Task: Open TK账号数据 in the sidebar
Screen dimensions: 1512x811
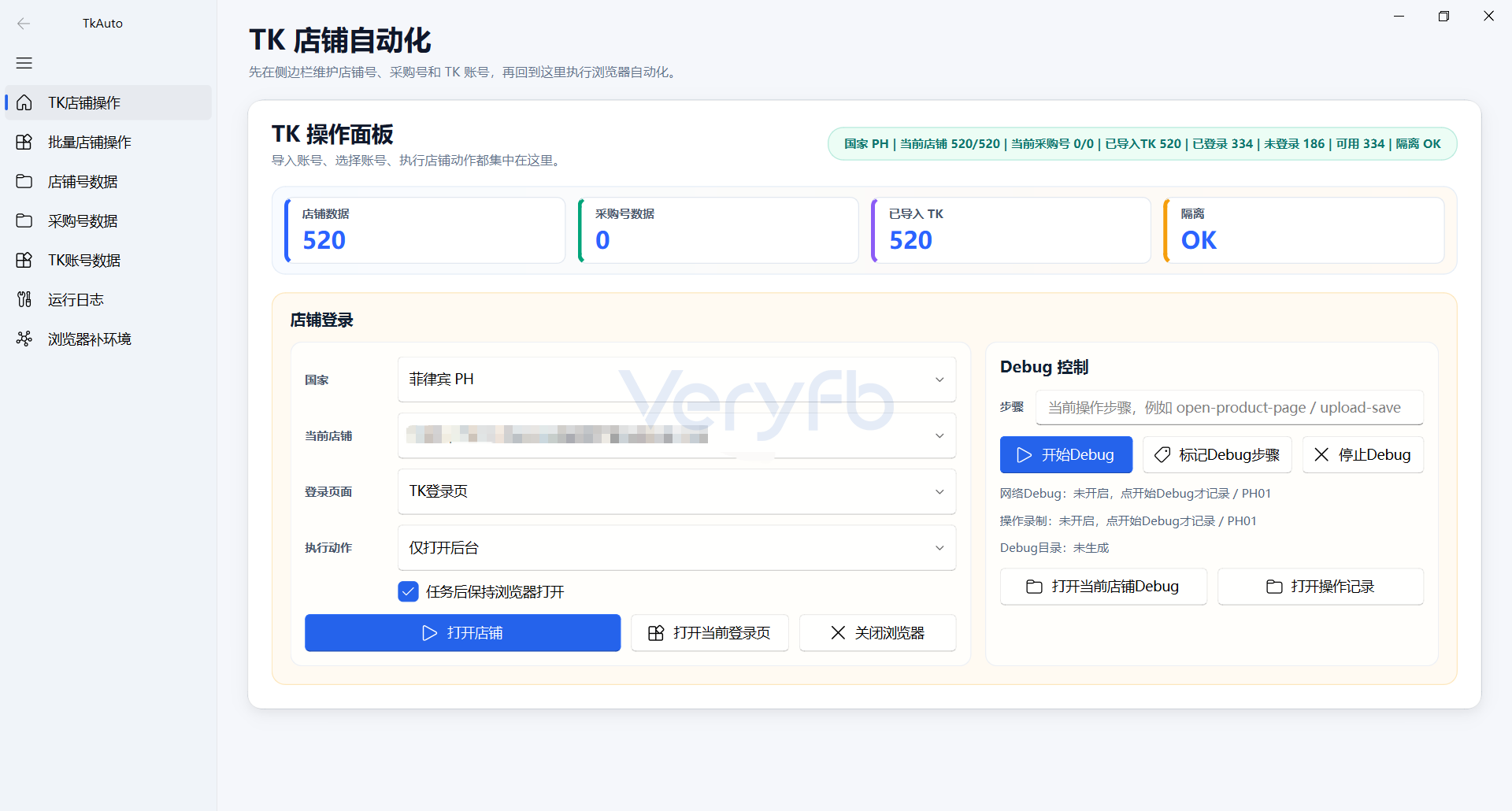Action: (109, 261)
